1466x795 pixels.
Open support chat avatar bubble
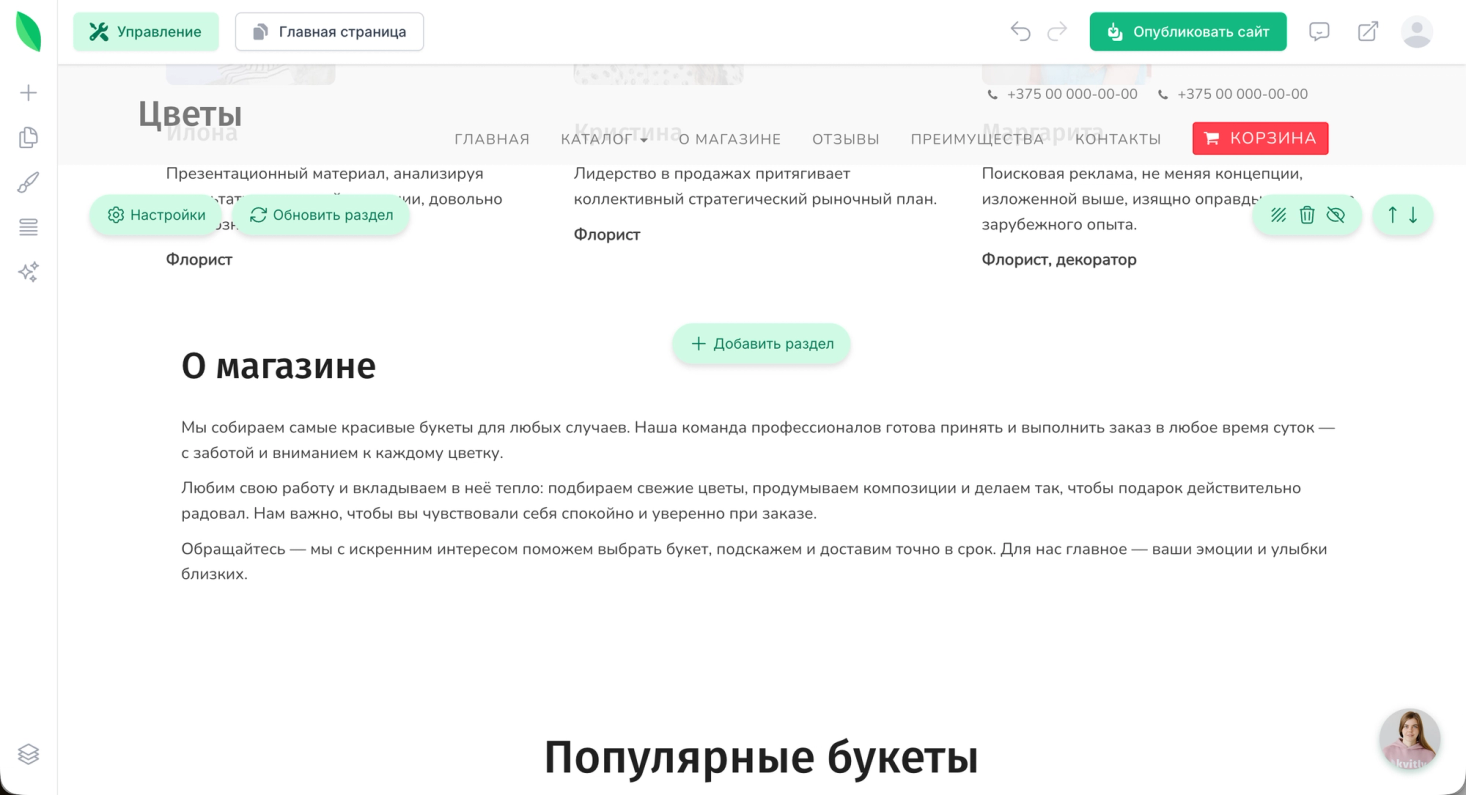pos(1410,739)
